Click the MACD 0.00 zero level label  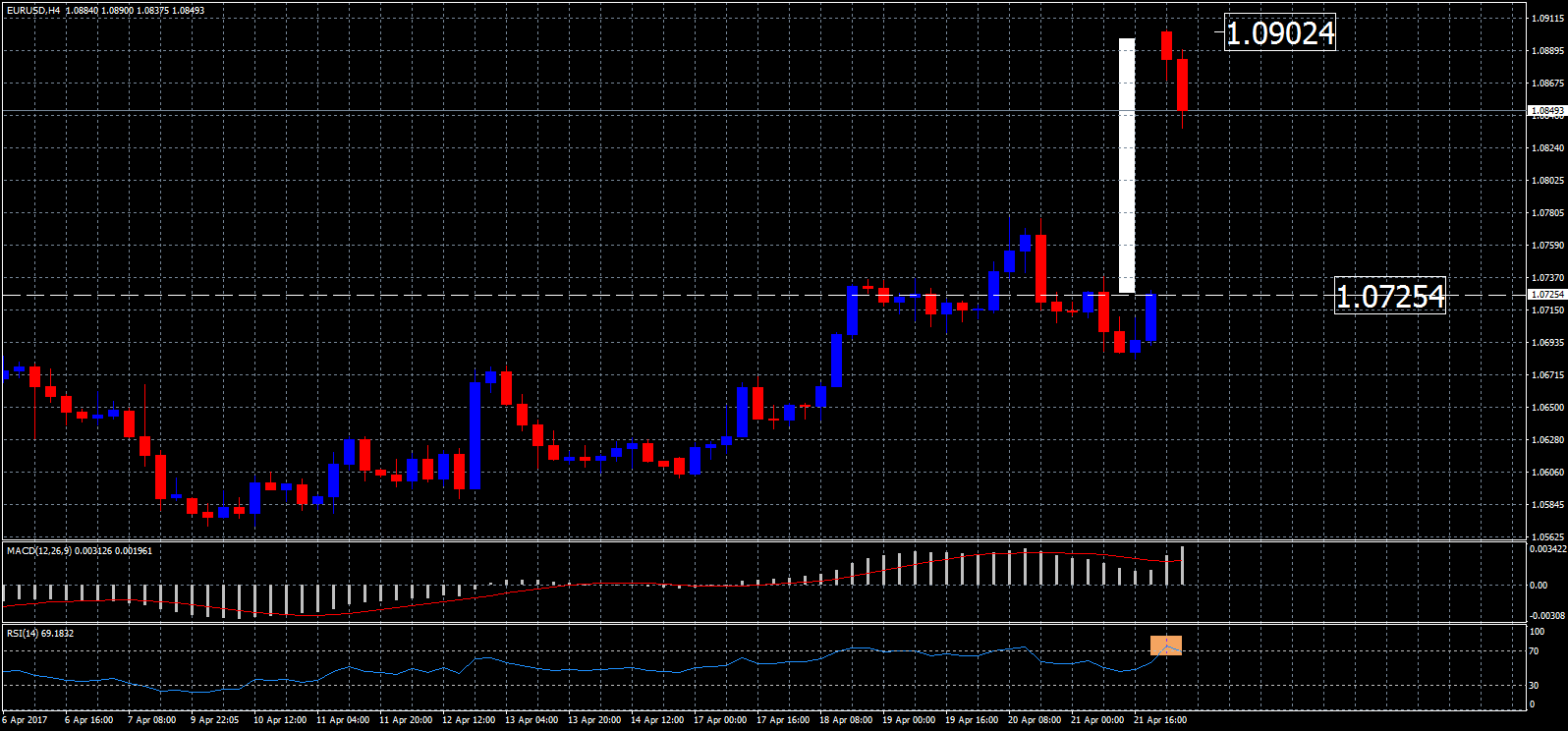1538,586
